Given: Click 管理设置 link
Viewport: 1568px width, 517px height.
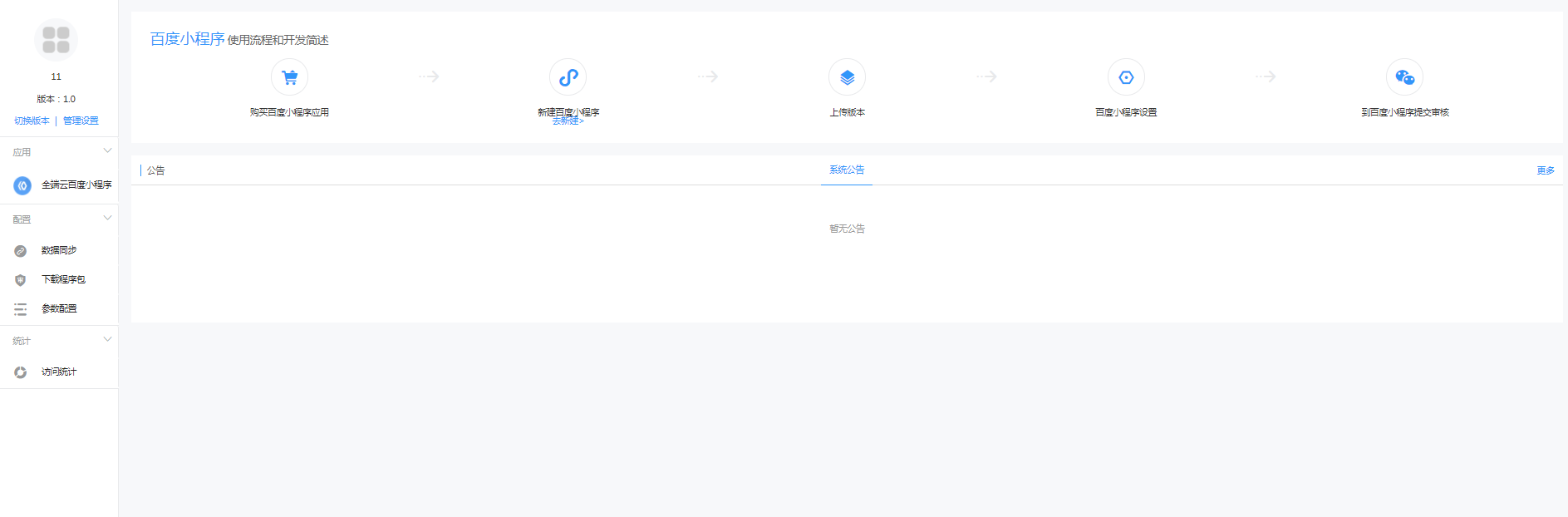Looking at the screenshot, I should (x=81, y=121).
